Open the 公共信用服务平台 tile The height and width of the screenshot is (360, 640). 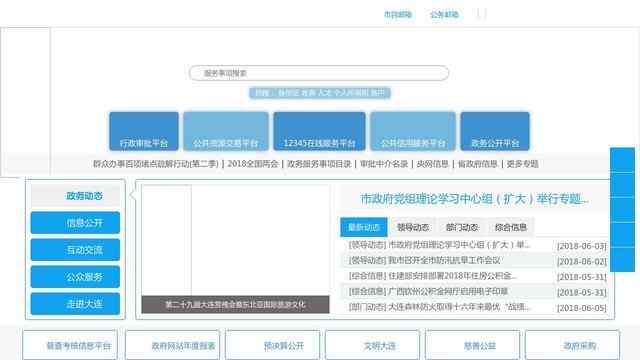click(x=413, y=131)
